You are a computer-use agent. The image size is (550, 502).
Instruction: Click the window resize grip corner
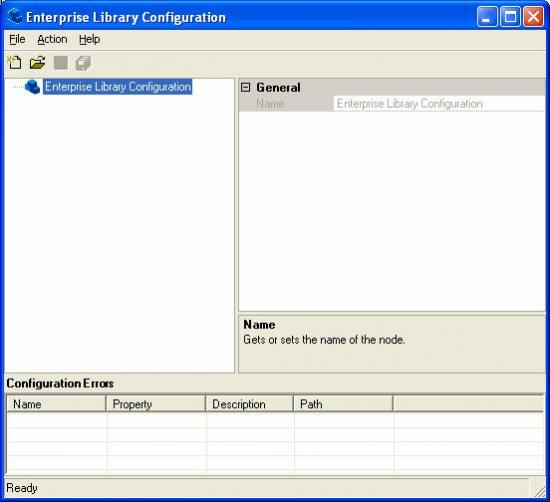tap(538, 489)
